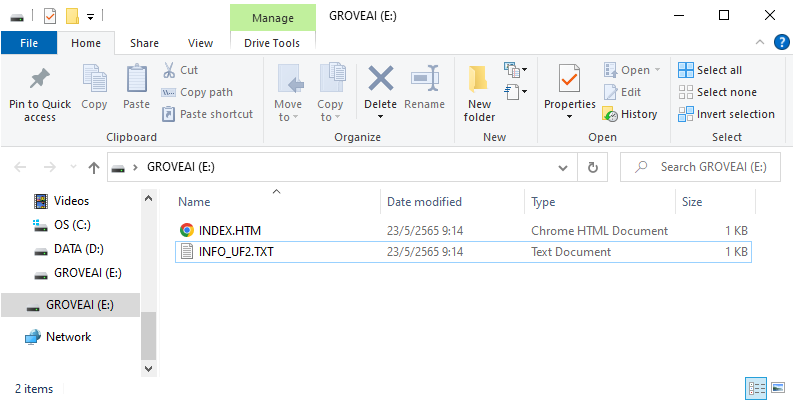Click the History icon in Open group
Viewport: 794px width, 401px height.
tap(610, 114)
